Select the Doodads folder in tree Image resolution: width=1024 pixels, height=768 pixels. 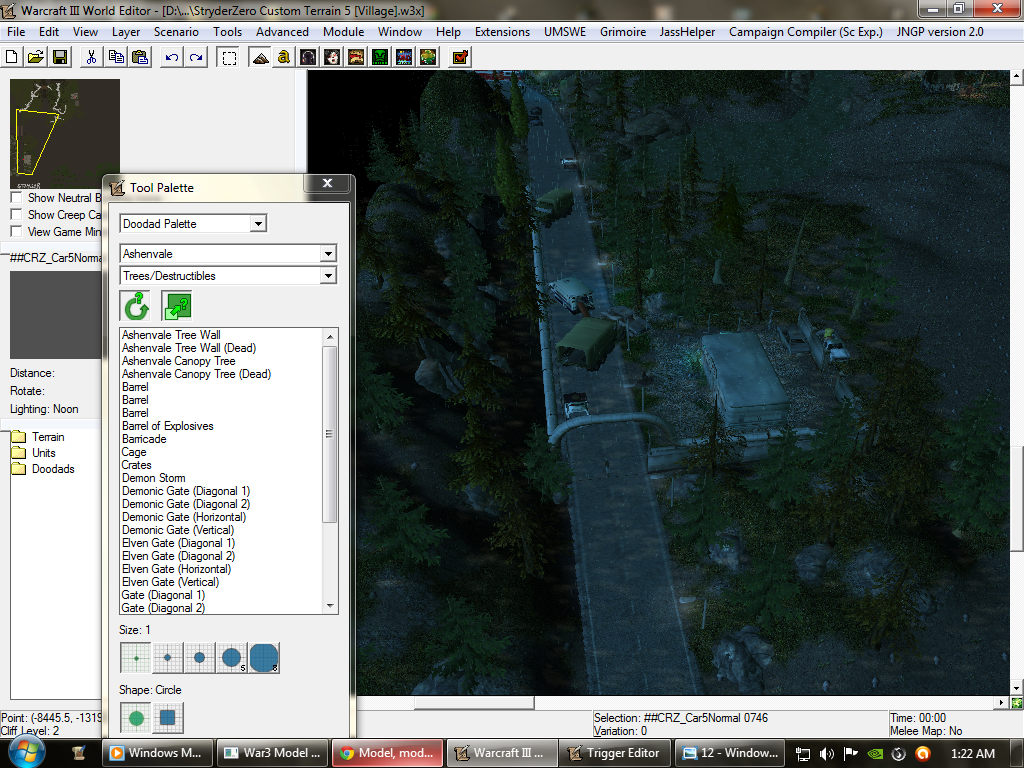[54, 469]
